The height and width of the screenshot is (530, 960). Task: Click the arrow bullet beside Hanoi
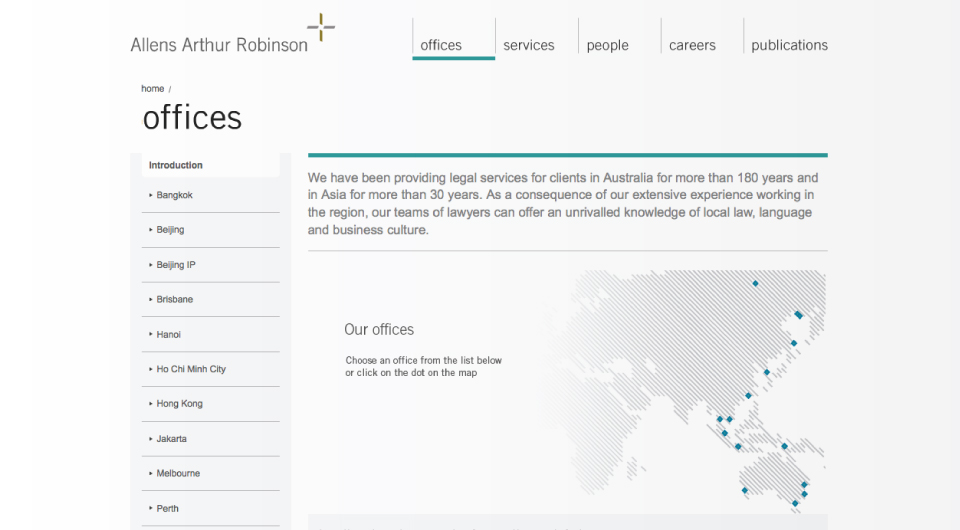(151, 334)
